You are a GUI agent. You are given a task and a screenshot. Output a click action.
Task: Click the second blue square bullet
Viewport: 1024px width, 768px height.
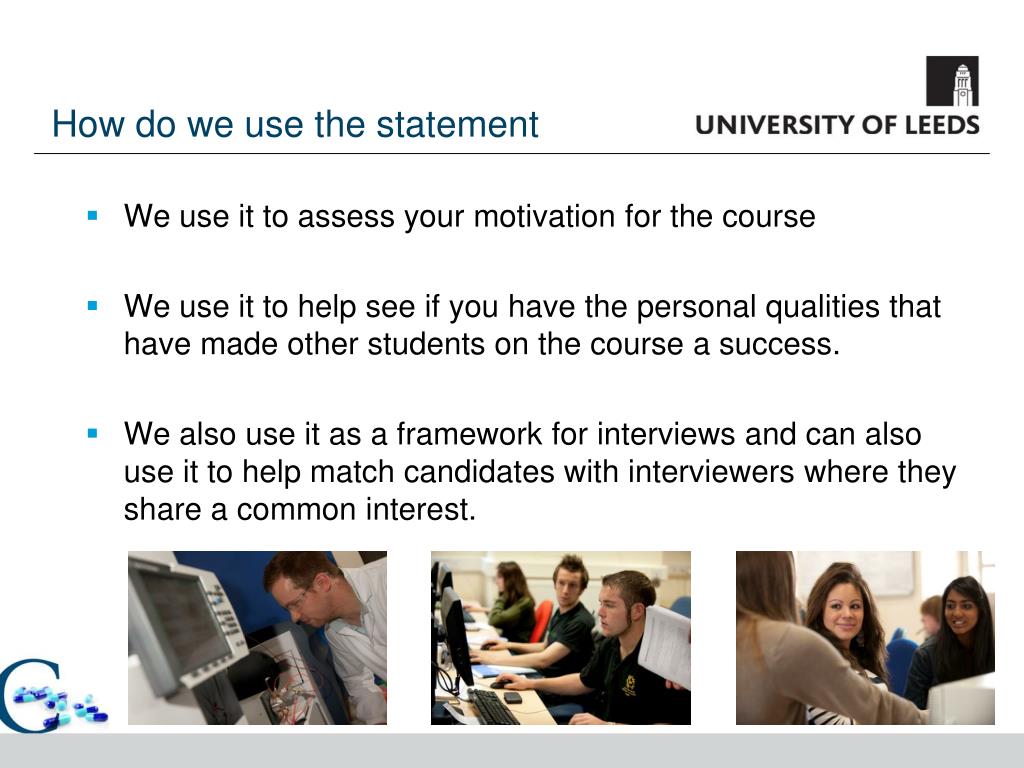pos(92,305)
